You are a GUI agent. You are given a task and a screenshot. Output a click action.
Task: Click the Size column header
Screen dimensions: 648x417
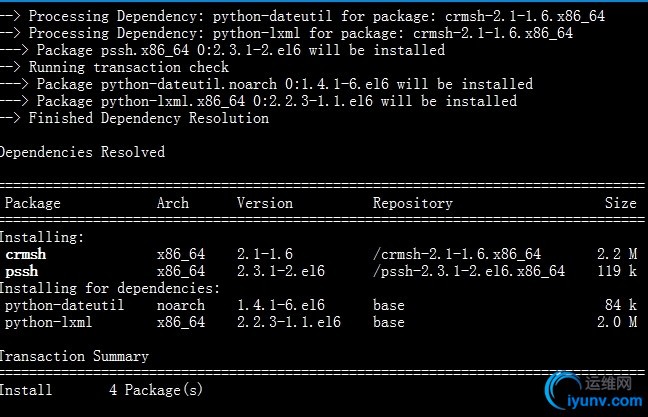tap(620, 203)
